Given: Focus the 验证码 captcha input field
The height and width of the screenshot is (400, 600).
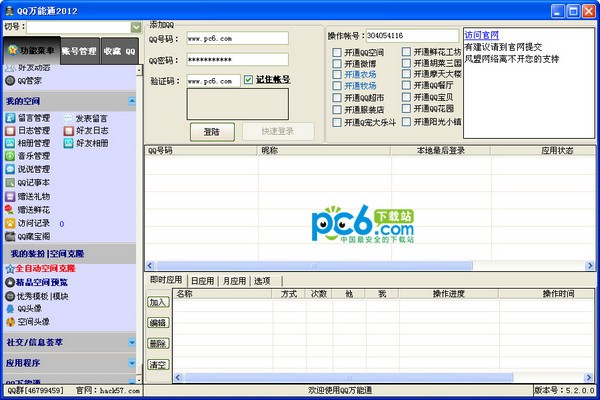Looking at the screenshot, I should (214, 81).
